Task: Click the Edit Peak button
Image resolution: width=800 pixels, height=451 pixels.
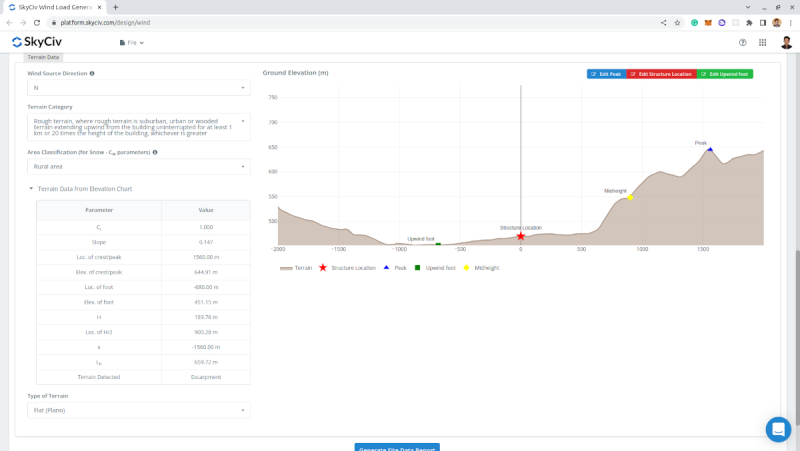Action: click(606, 74)
